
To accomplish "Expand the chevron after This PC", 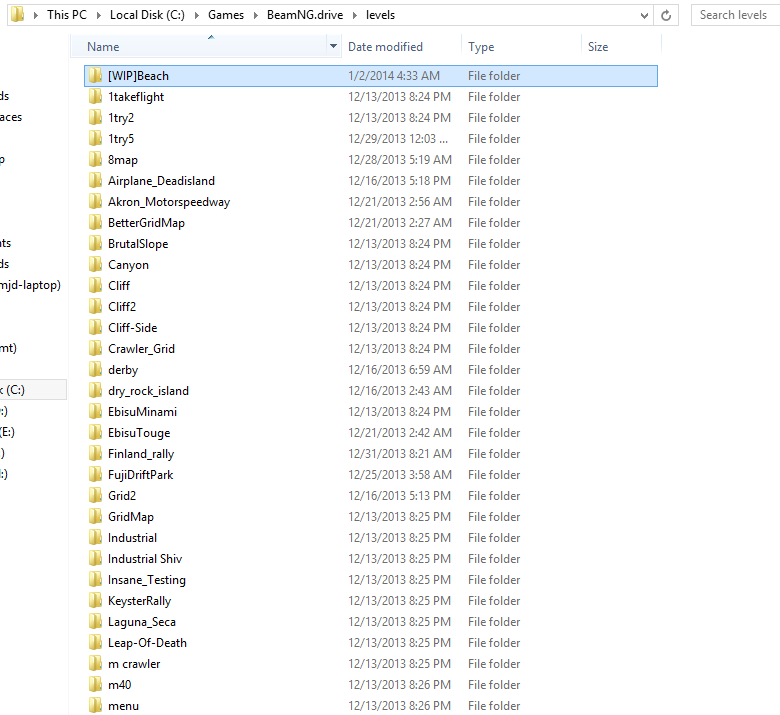I will [98, 15].
